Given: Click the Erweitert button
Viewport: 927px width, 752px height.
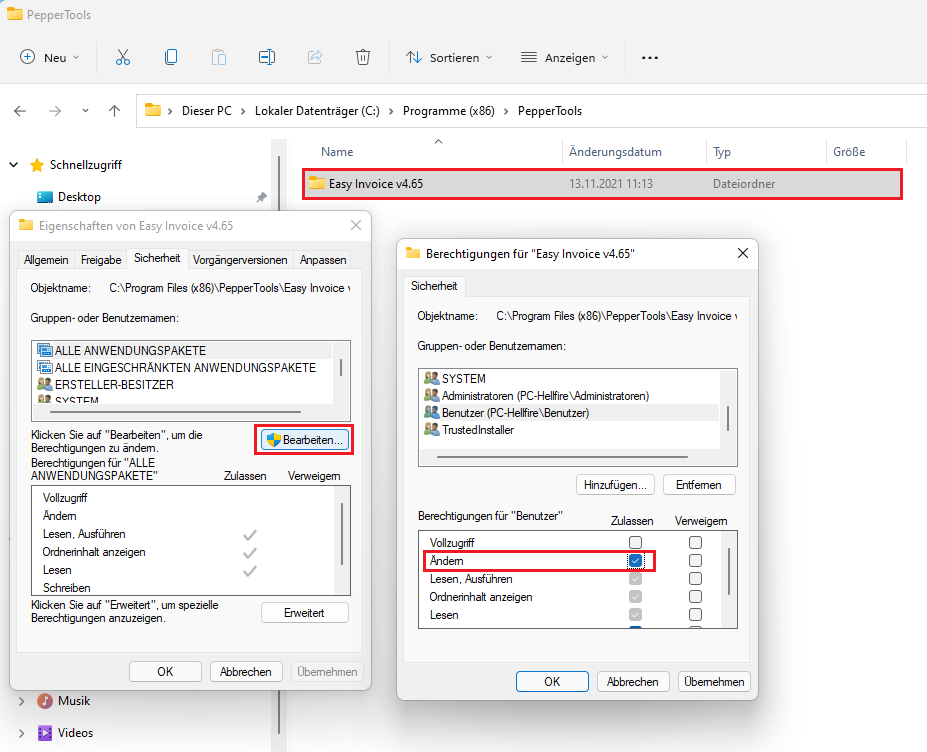Looking at the screenshot, I should 304,613.
